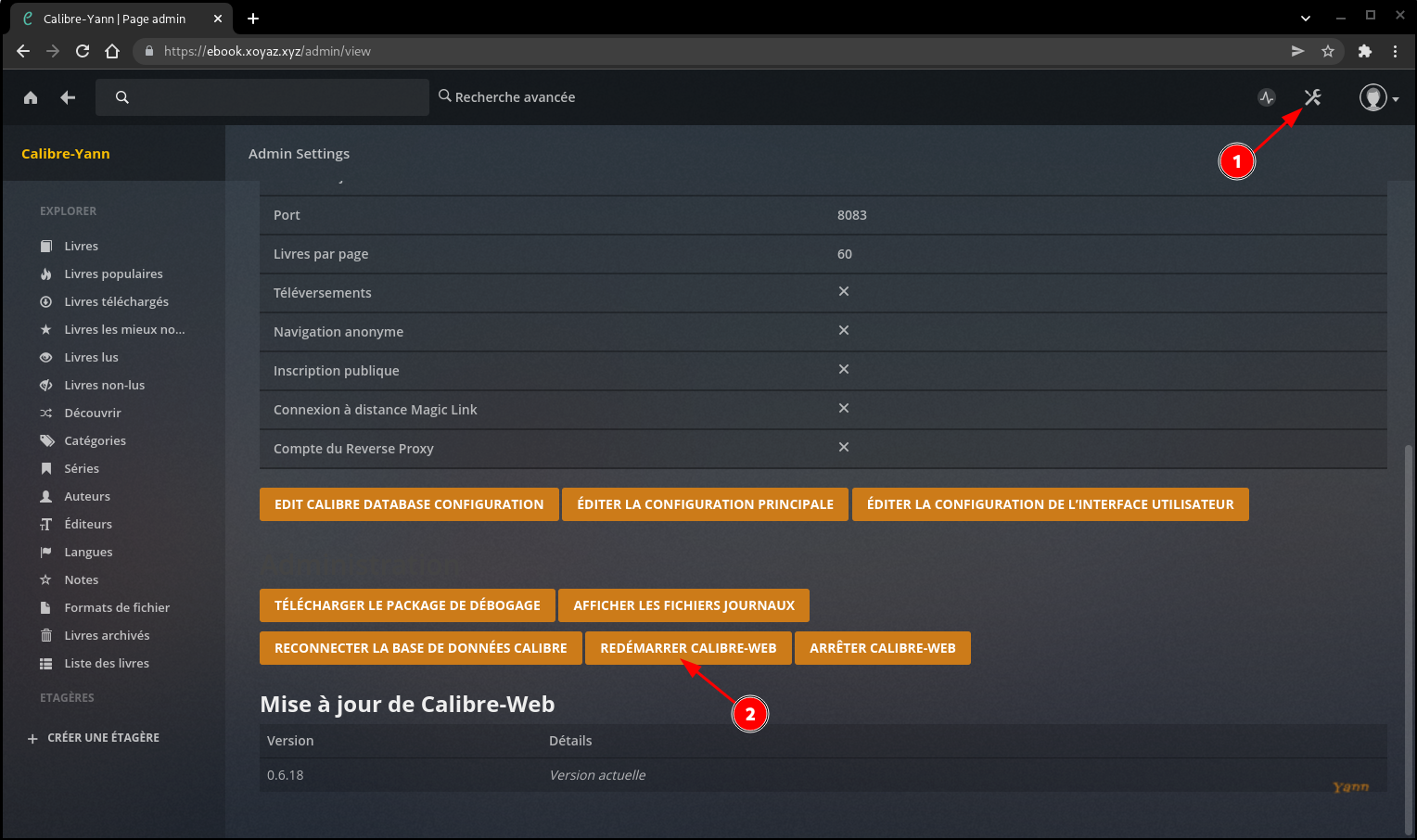Select Catégories from sidebar
1417x840 pixels.
(x=95, y=440)
